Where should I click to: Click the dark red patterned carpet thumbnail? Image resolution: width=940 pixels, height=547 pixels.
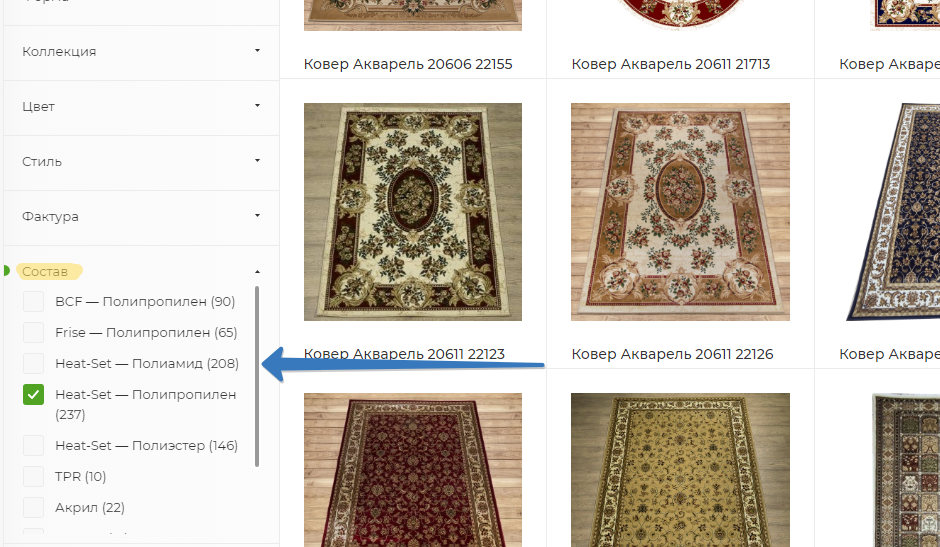[412, 470]
